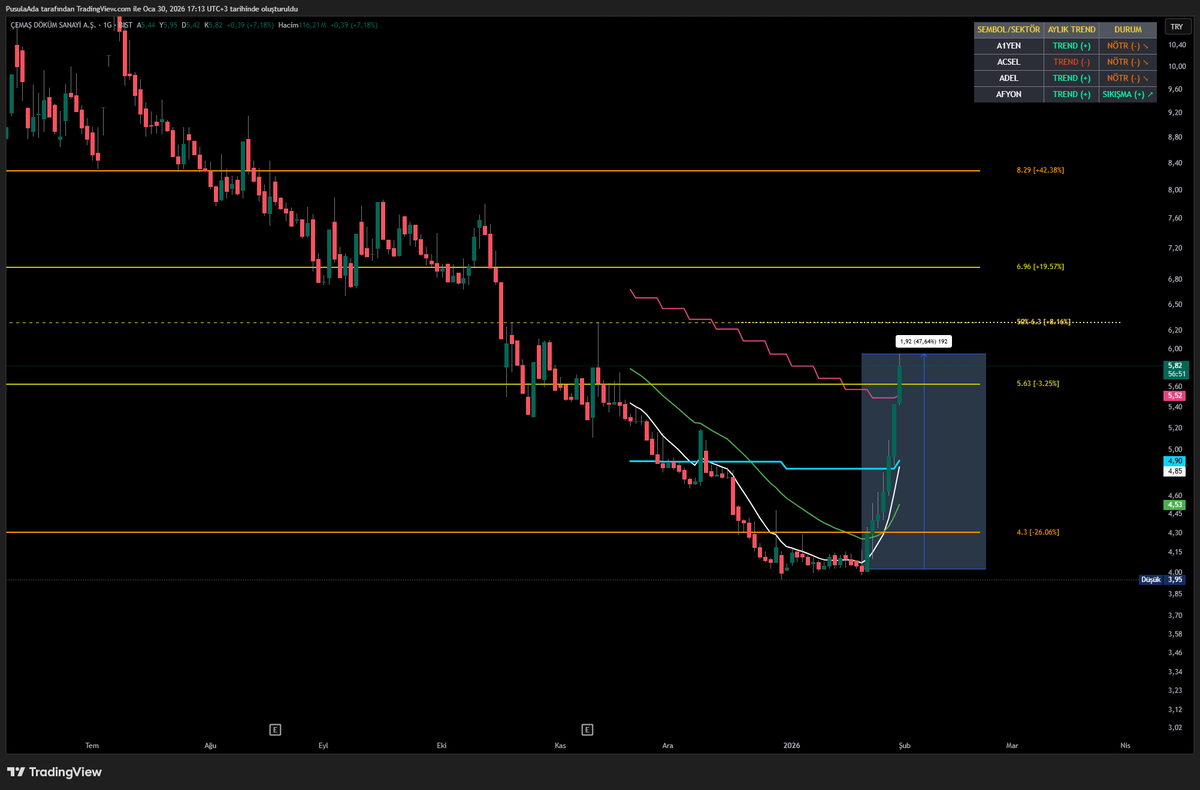Click the Mar month on time axis

1012,745
